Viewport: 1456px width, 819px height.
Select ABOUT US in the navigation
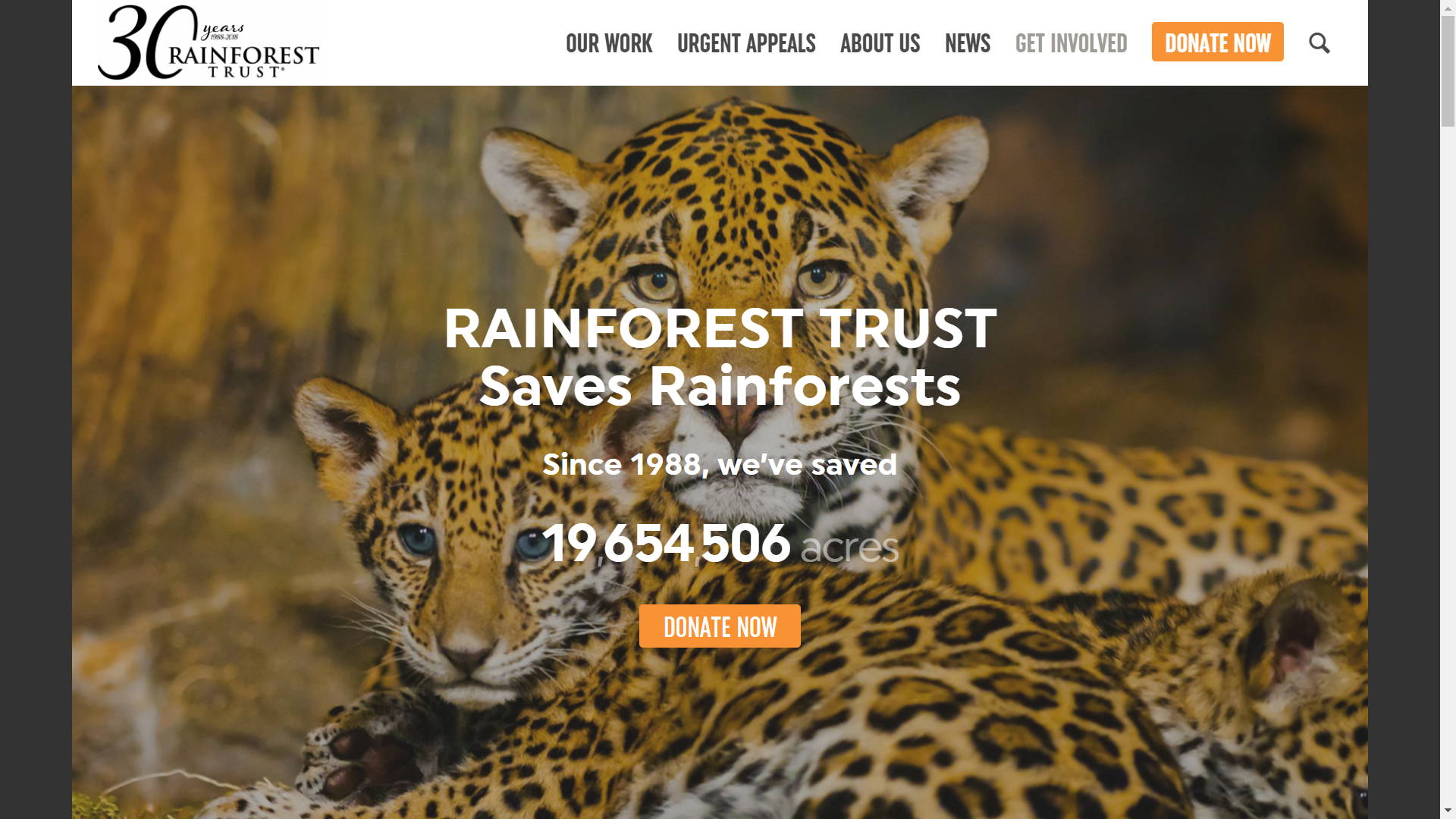[880, 43]
